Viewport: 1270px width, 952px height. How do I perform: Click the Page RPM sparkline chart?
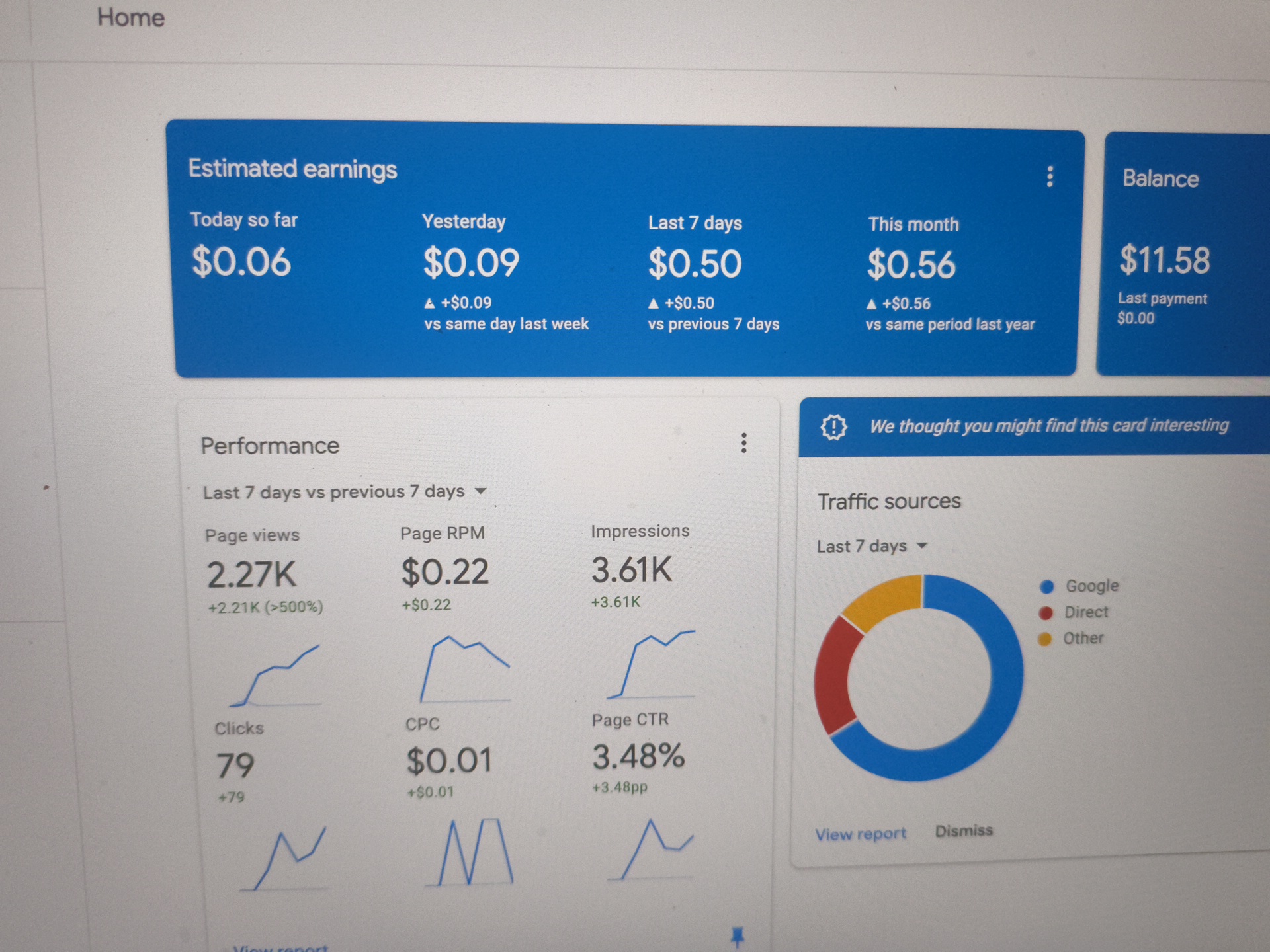[465, 669]
